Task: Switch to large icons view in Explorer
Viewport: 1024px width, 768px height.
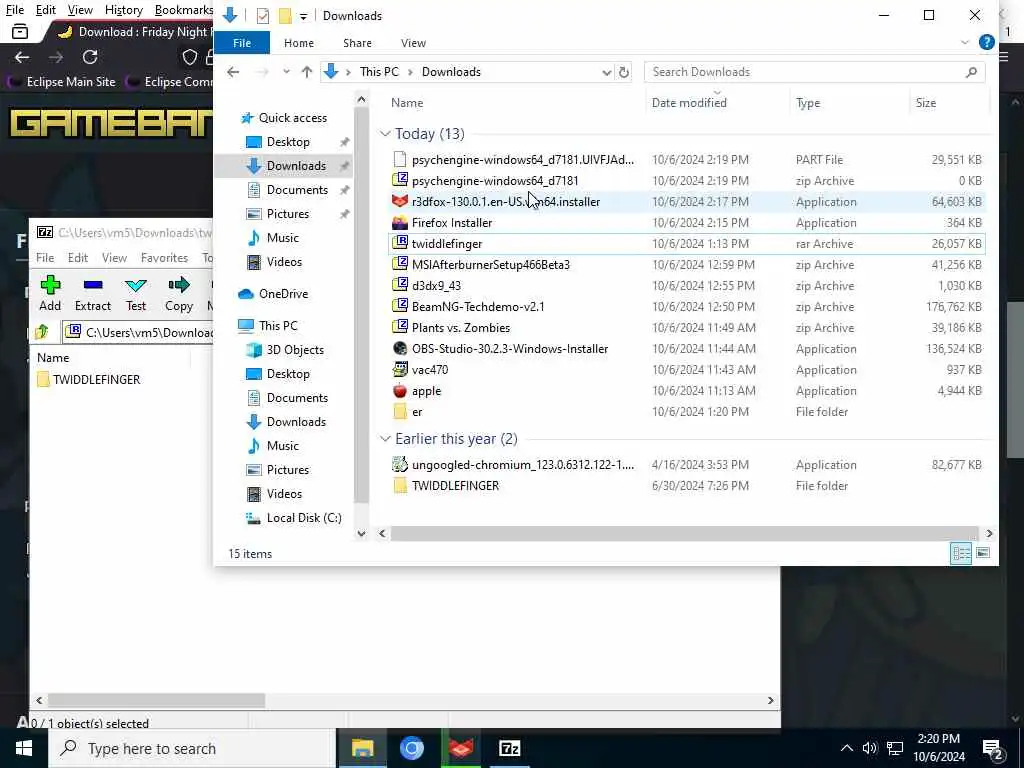Action: pos(983,553)
